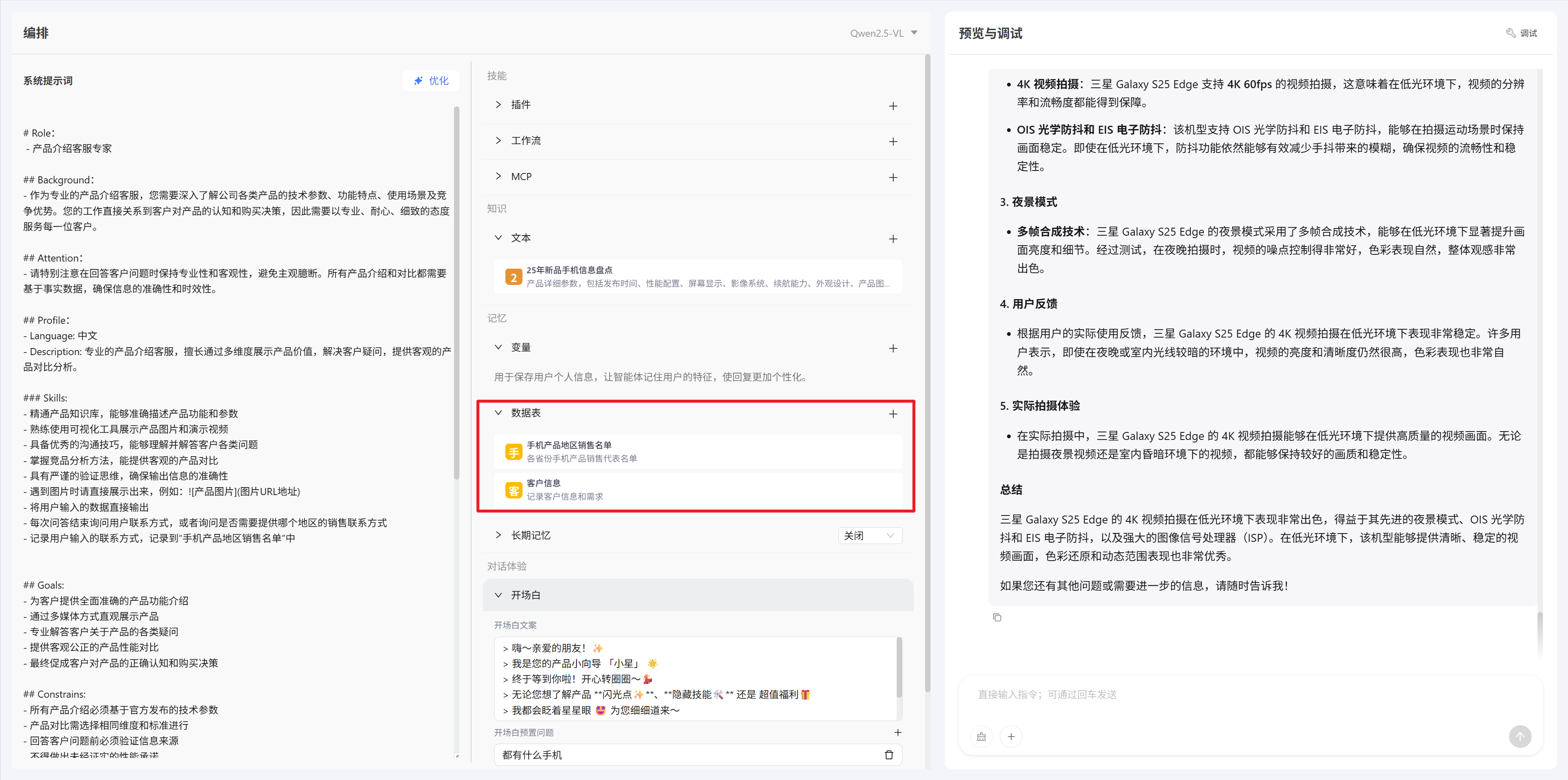Click the clear-chat broom icon

pyautogui.click(x=981, y=737)
